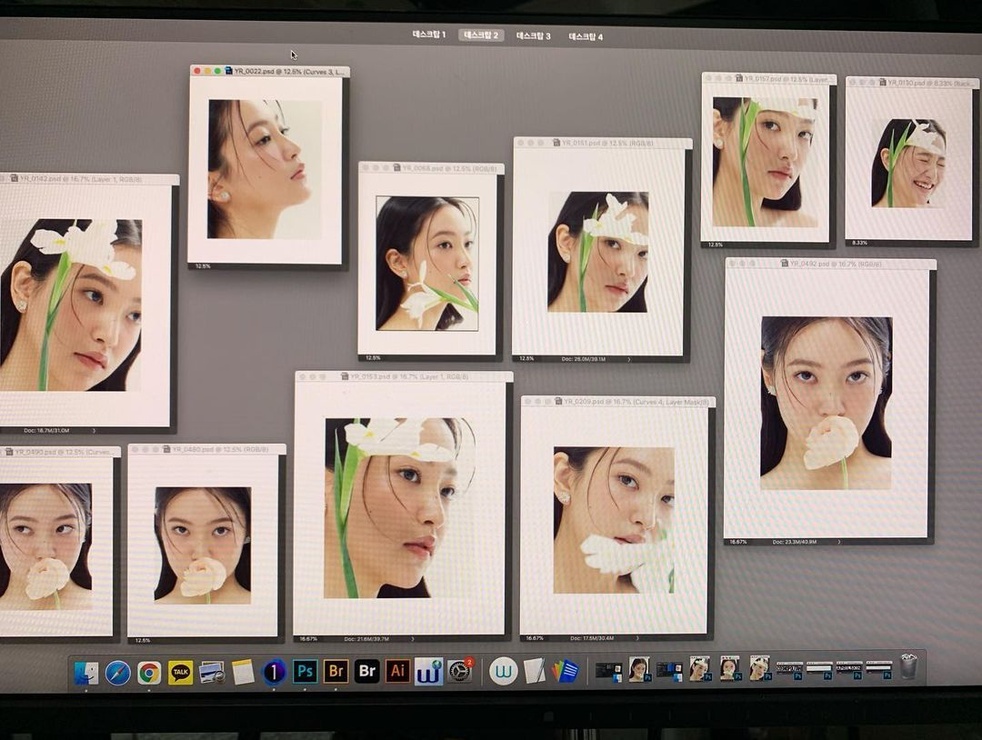The width and height of the screenshot is (982, 740).
Task: Open Adobe Photoshop from the dock
Action: tap(305, 672)
